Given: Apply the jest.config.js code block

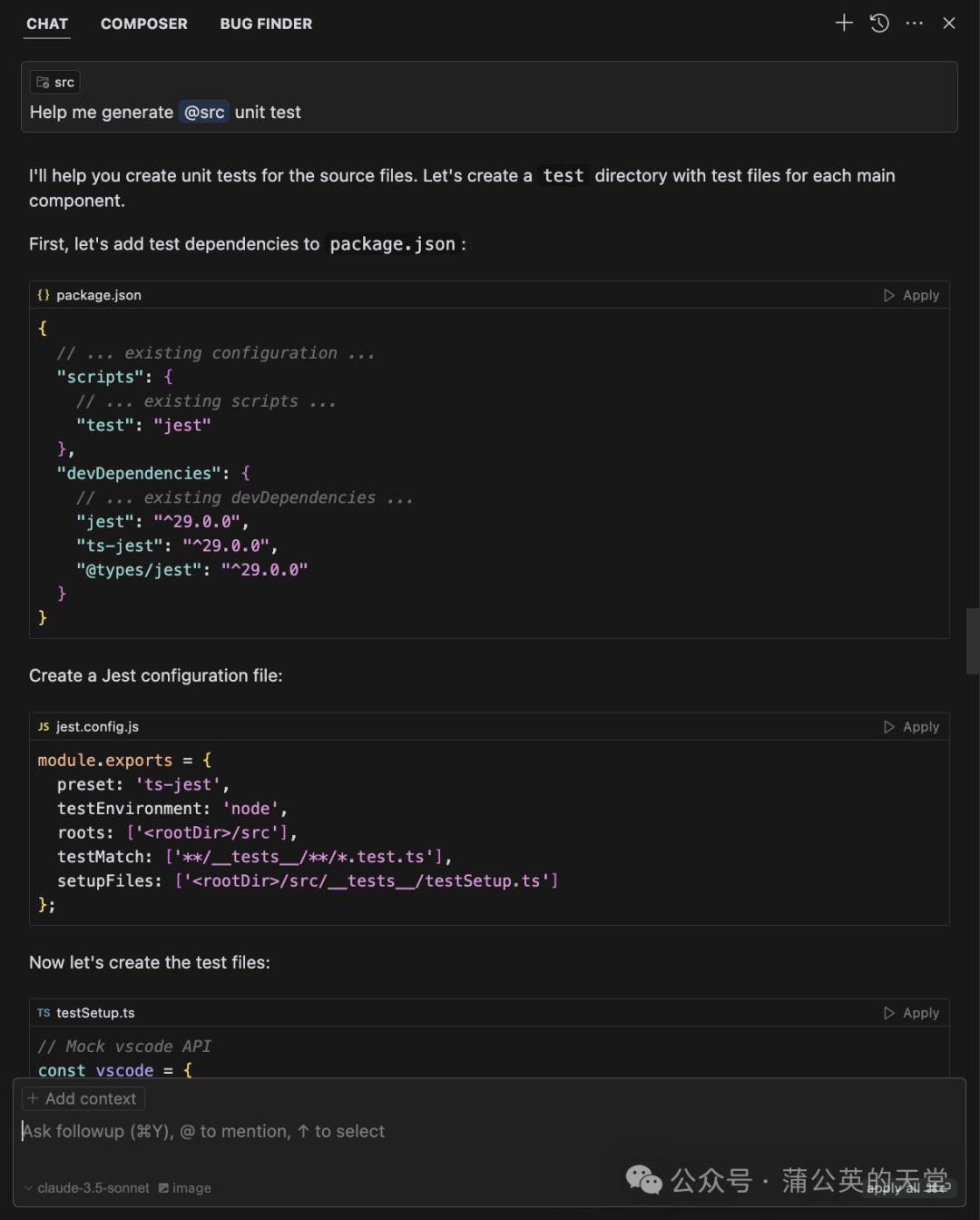Looking at the screenshot, I should tap(911, 726).
